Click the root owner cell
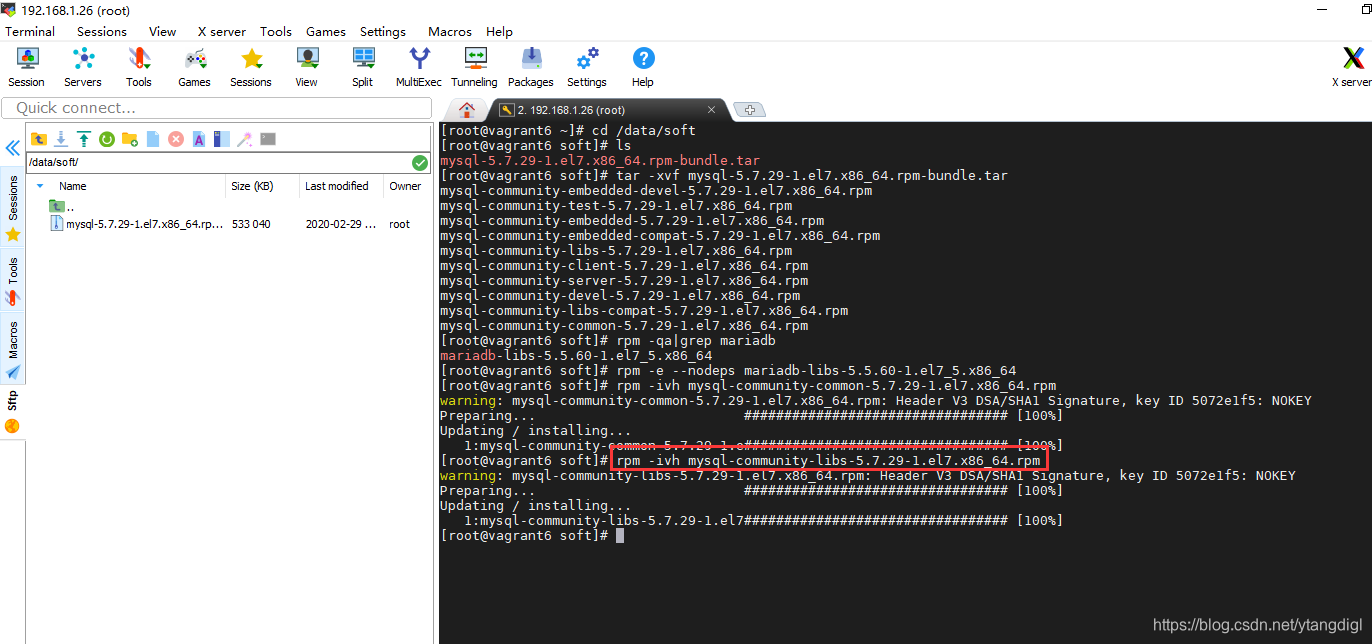Viewport: 1372px width, 644px height. (400, 224)
